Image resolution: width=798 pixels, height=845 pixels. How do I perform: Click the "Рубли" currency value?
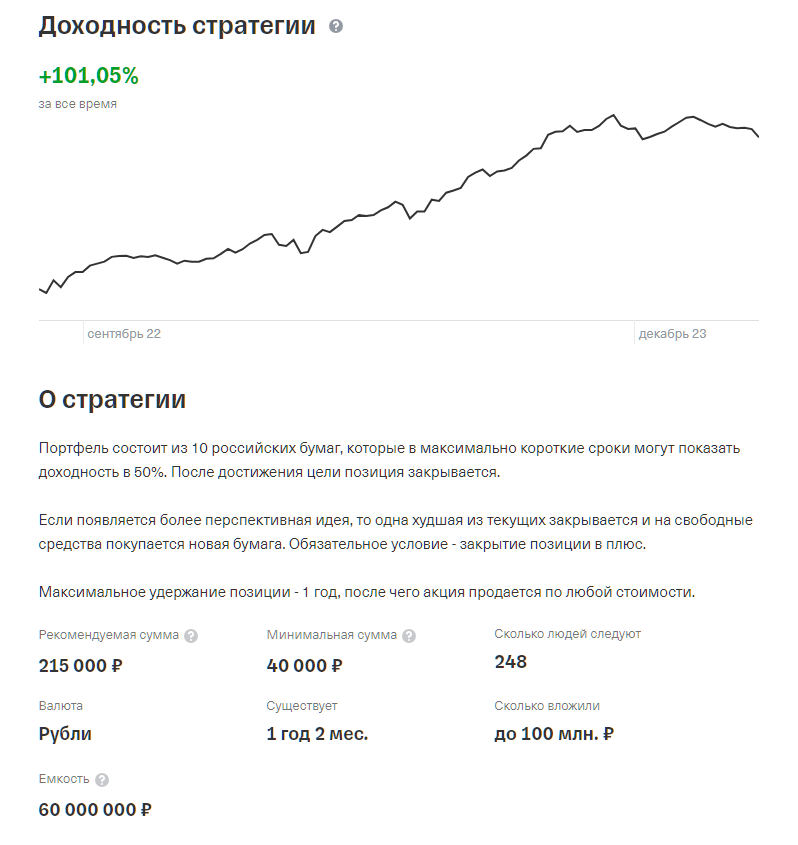(x=65, y=734)
